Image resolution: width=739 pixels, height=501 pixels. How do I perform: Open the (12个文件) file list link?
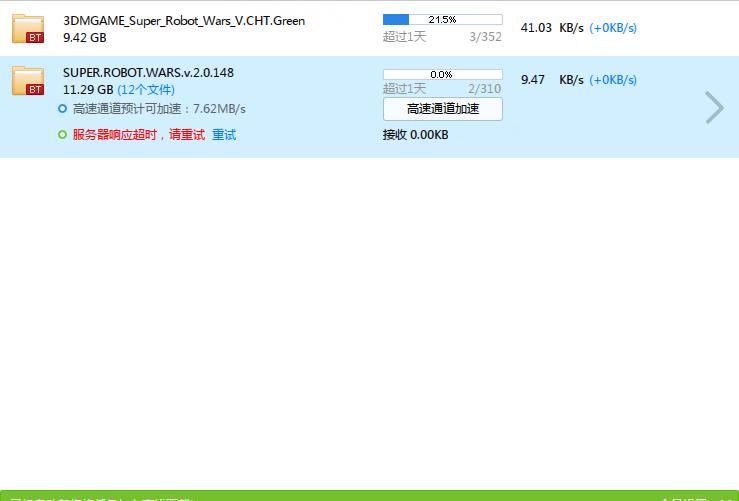tap(146, 90)
